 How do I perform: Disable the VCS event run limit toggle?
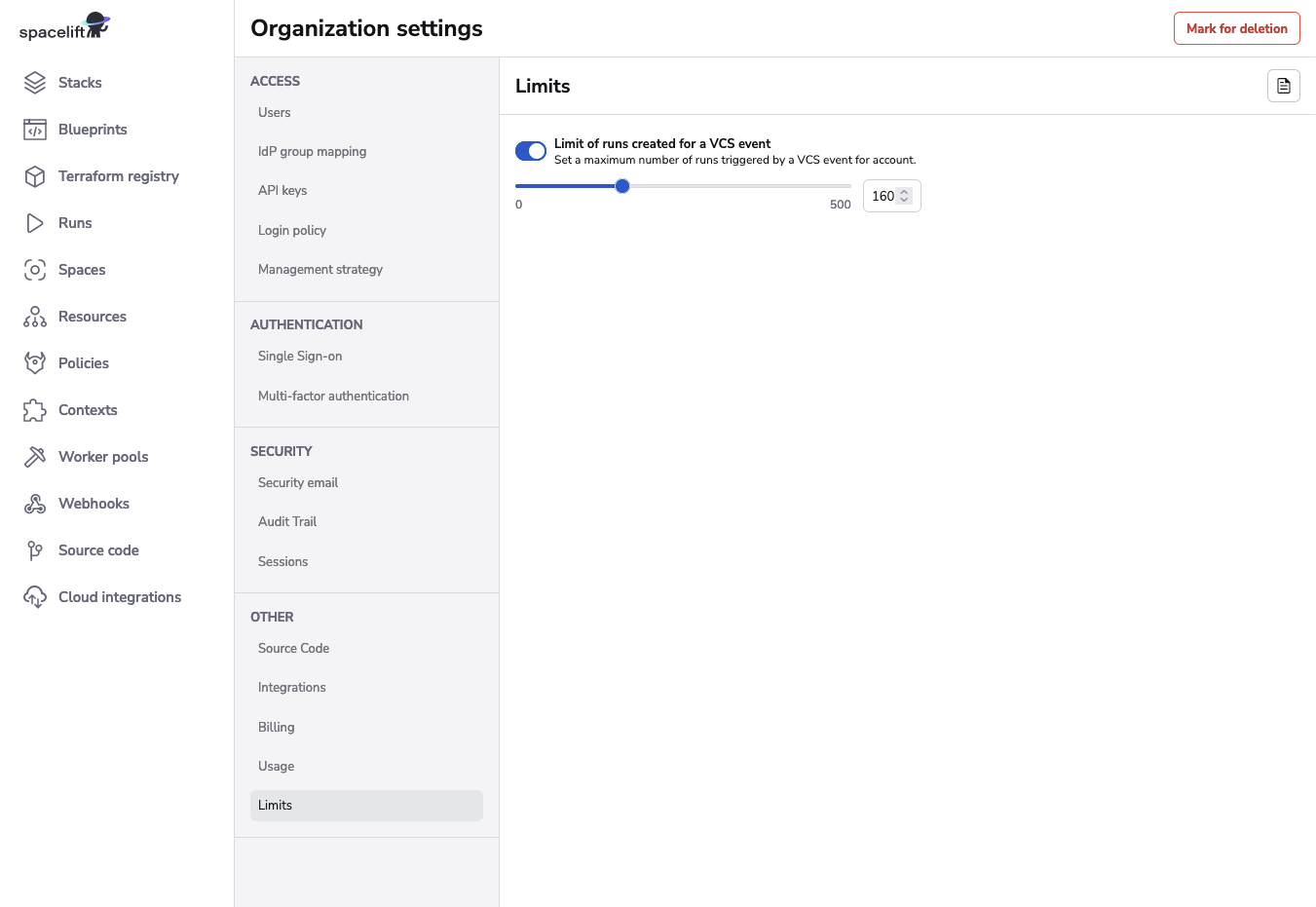click(x=531, y=151)
